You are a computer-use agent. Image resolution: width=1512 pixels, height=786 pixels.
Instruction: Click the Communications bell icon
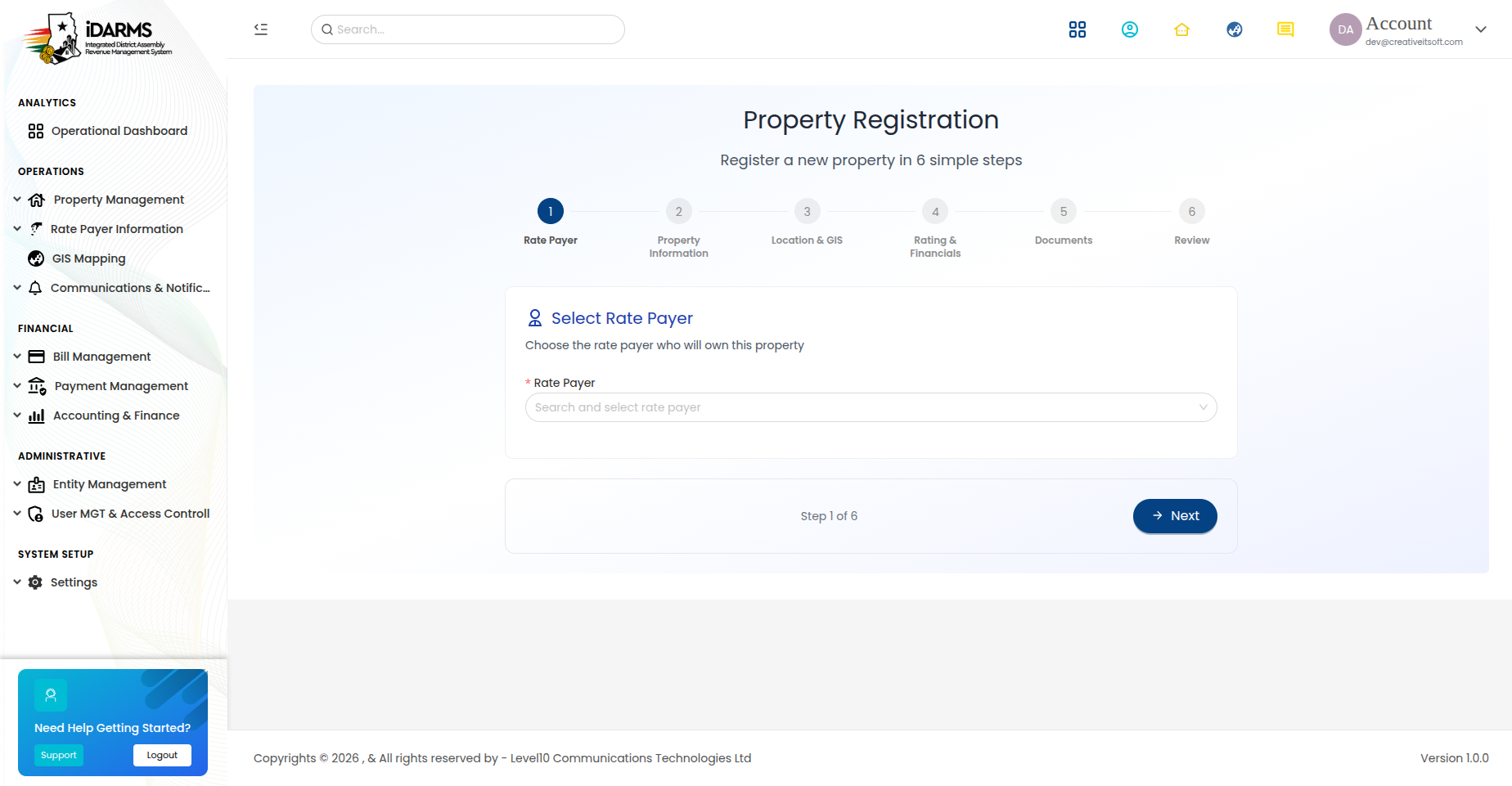point(35,288)
